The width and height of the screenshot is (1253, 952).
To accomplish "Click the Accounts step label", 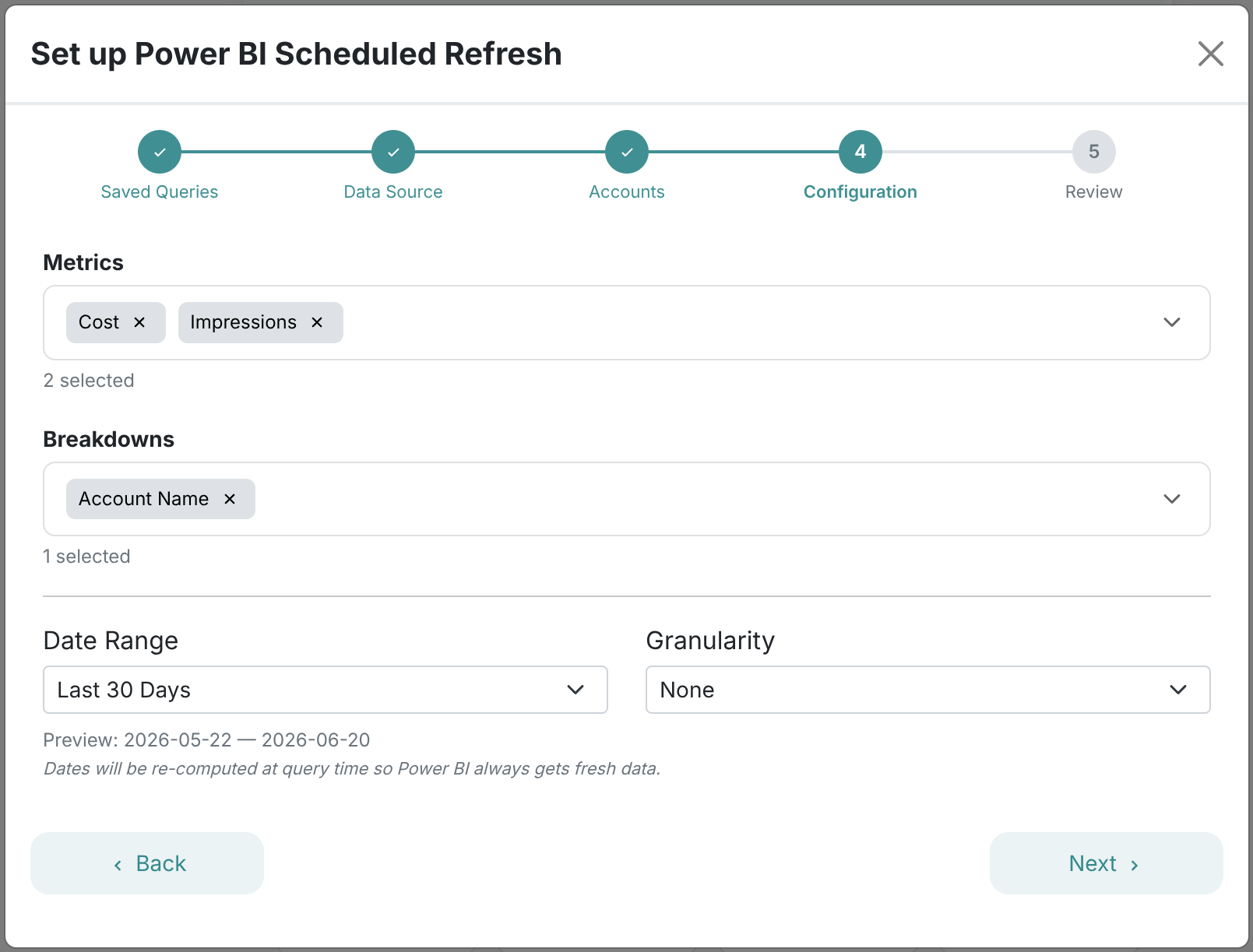I will coord(627,192).
